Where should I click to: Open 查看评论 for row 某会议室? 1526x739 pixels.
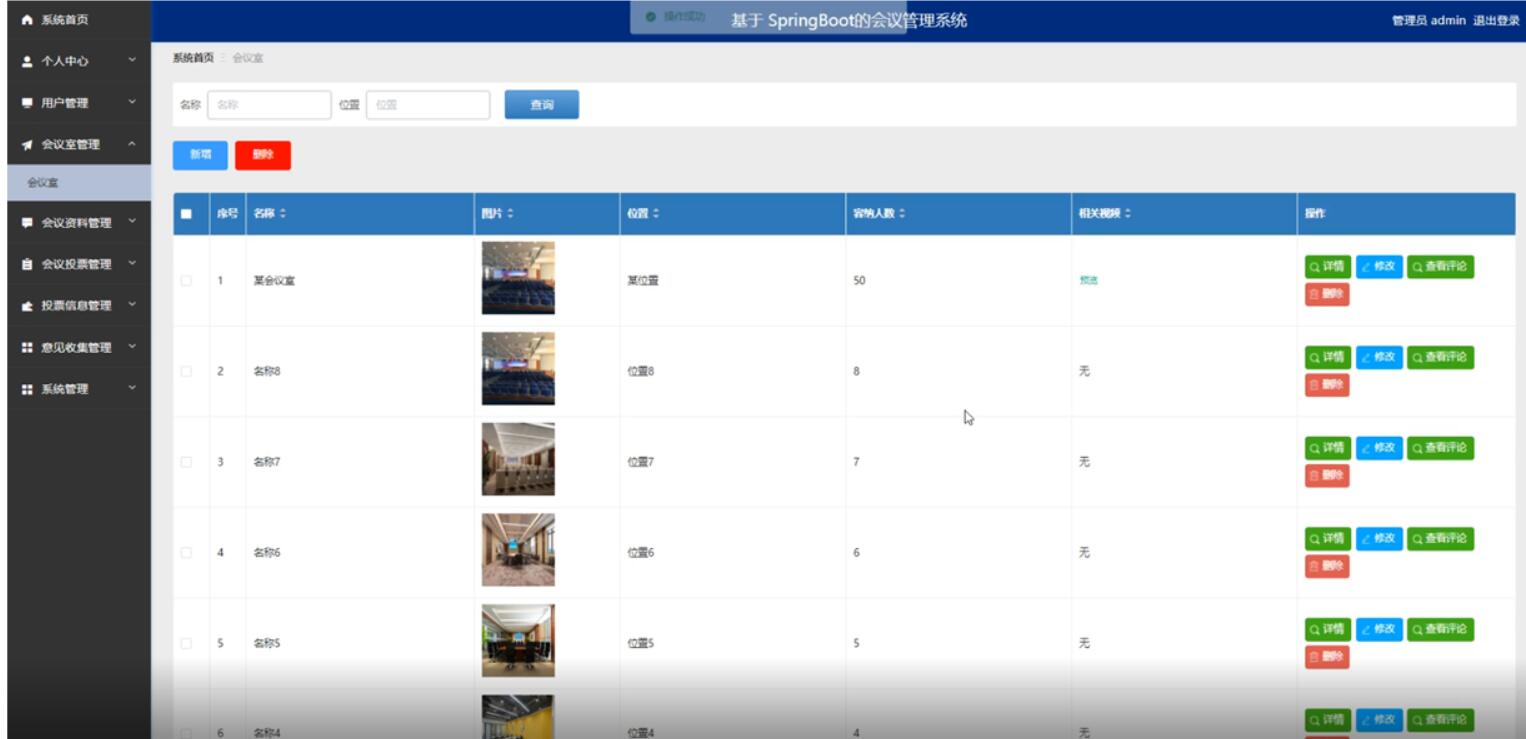pos(1440,267)
